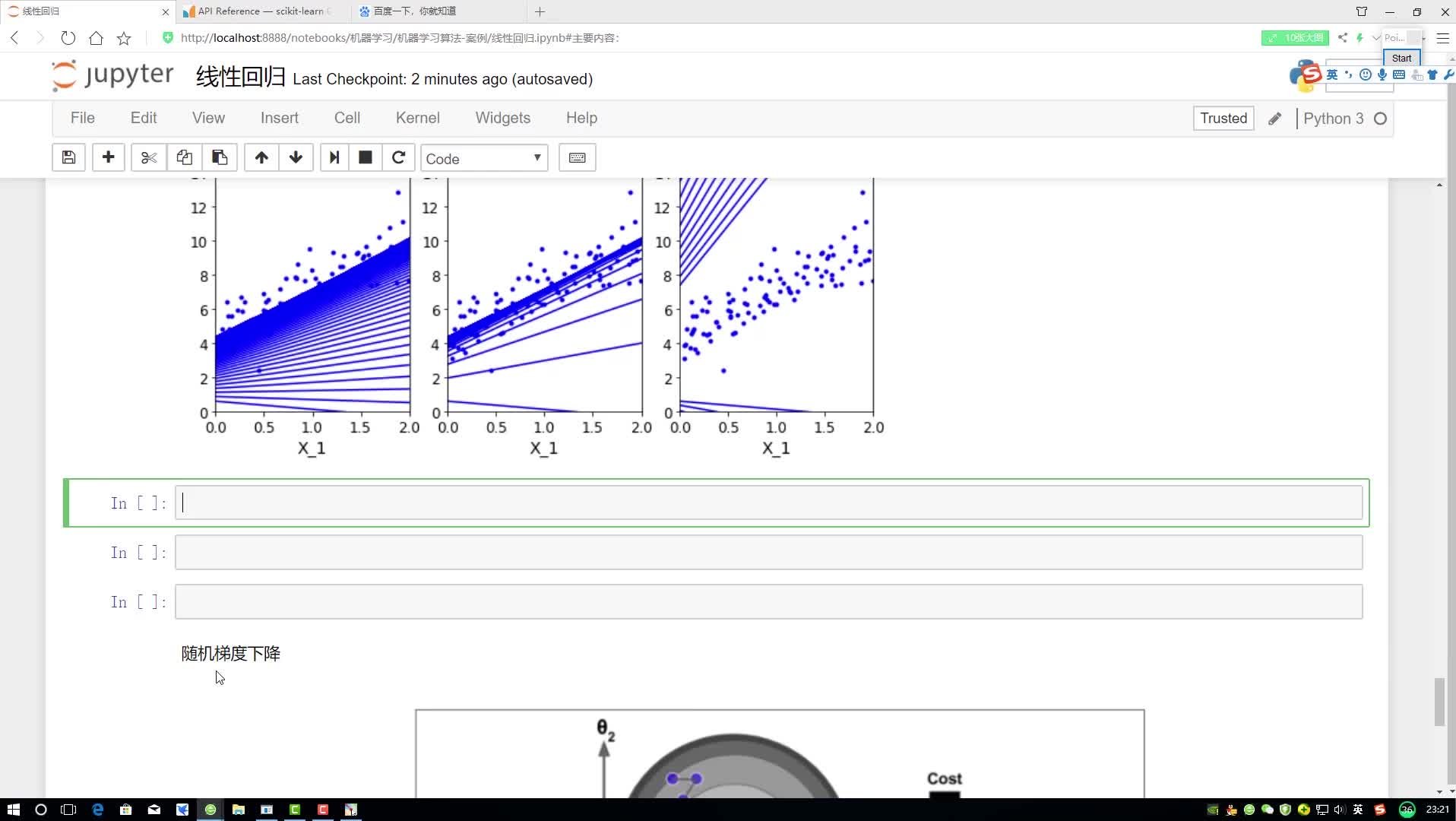The image size is (1456, 821).
Task: Open Sogou toolbox wrench icon
Action: (x=1448, y=74)
